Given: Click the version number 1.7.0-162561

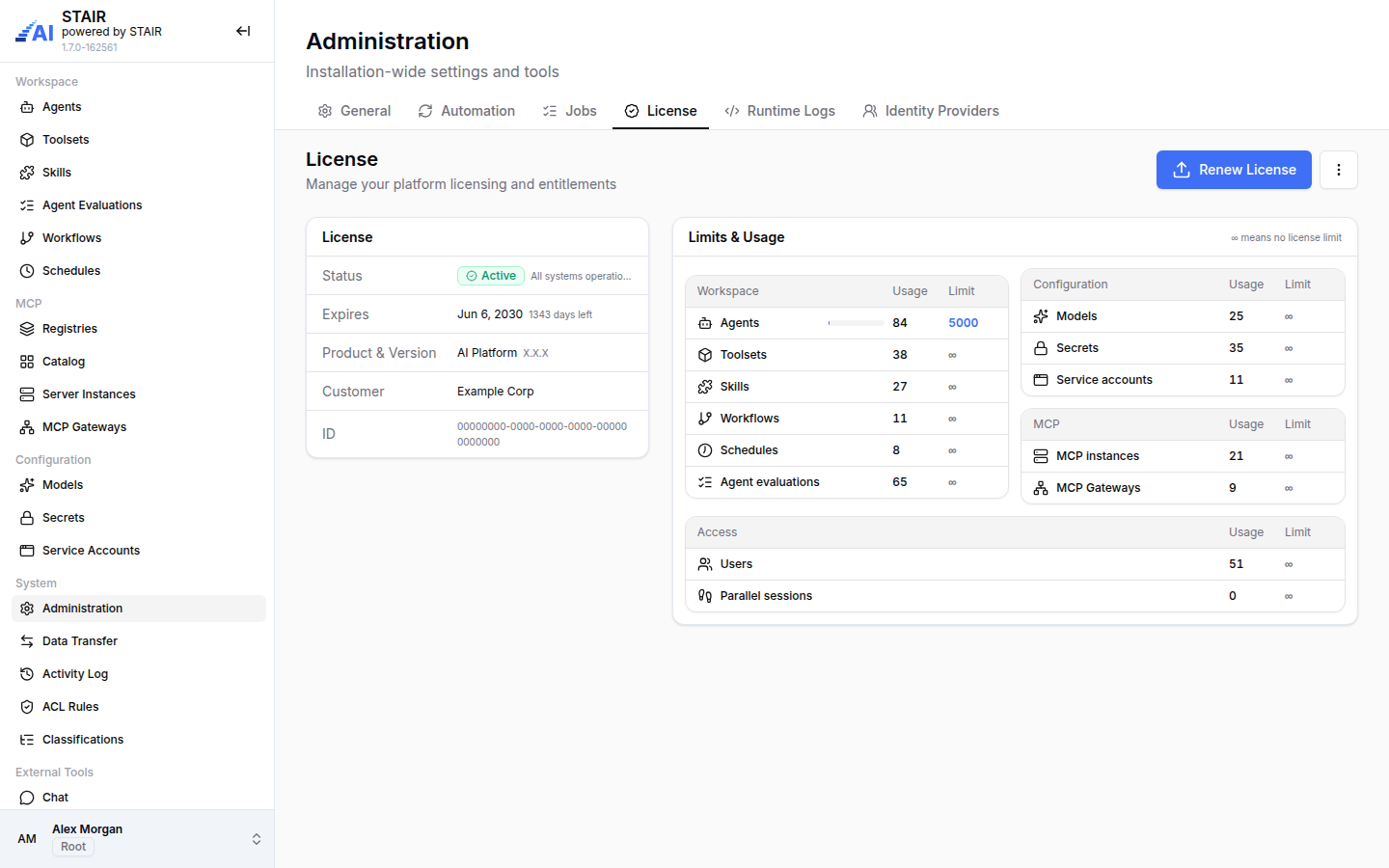Looking at the screenshot, I should [90, 47].
